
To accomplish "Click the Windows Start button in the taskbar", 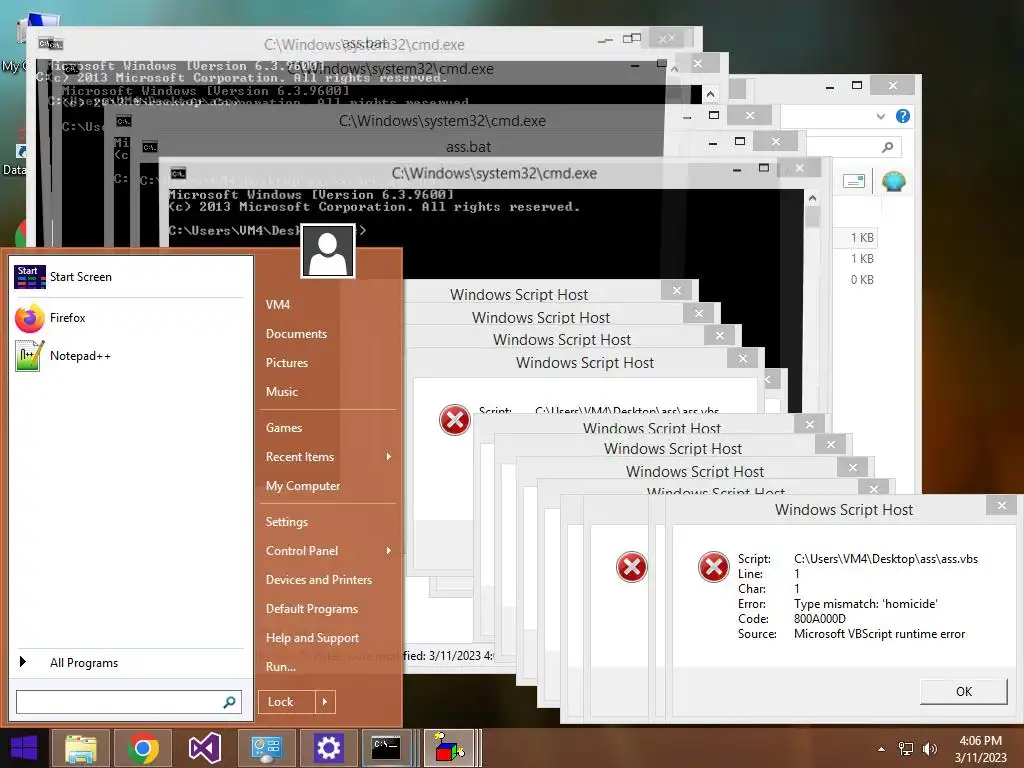I will 24,748.
